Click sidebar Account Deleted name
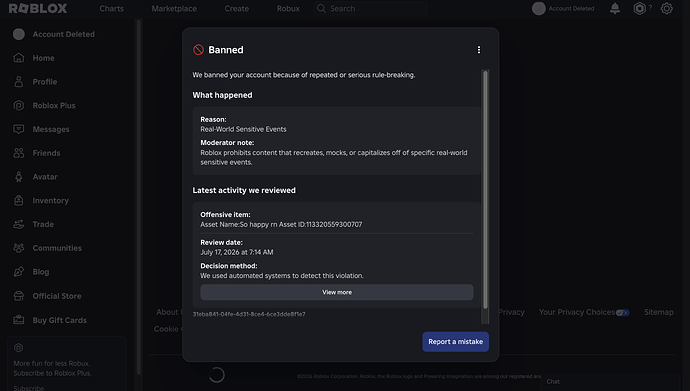This screenshot has height=391, width=690. pyautogui.click(x=63, y=34)
